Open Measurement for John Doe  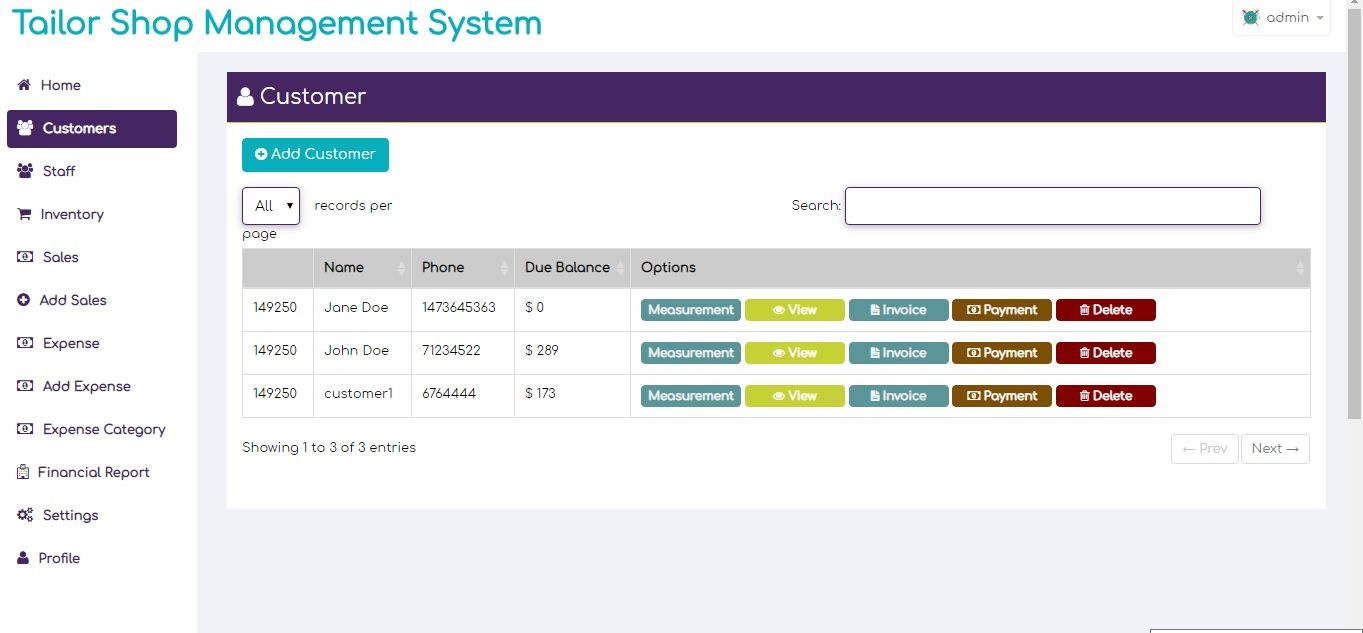tap(691, 353)
